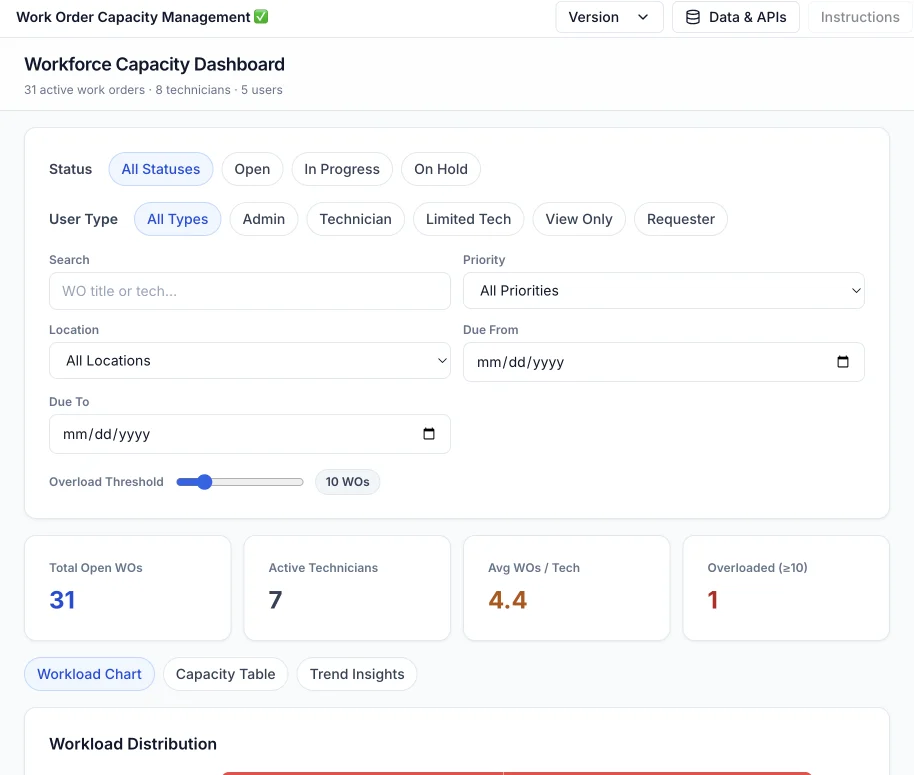
Task: Choose the Limited Tech user type
Action: coord(468,219)
